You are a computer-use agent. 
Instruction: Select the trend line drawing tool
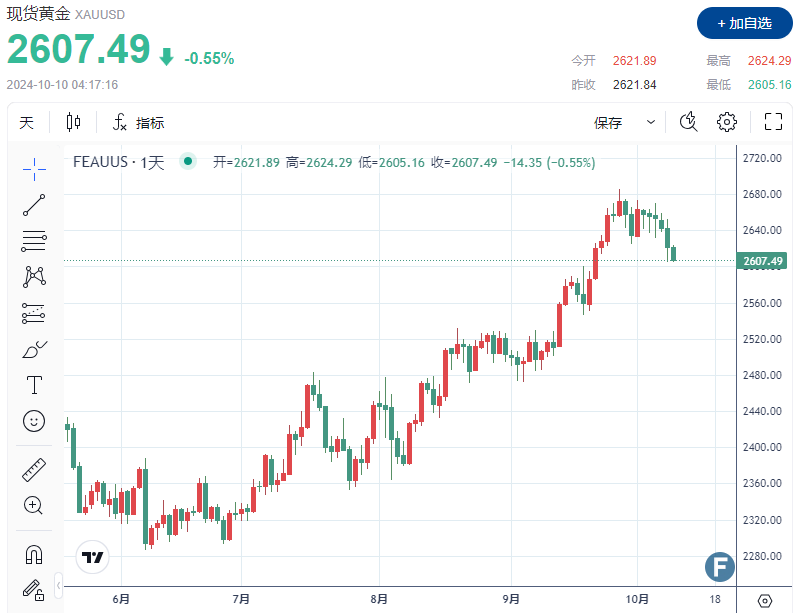pyautogui.click(x=34, y=205)
